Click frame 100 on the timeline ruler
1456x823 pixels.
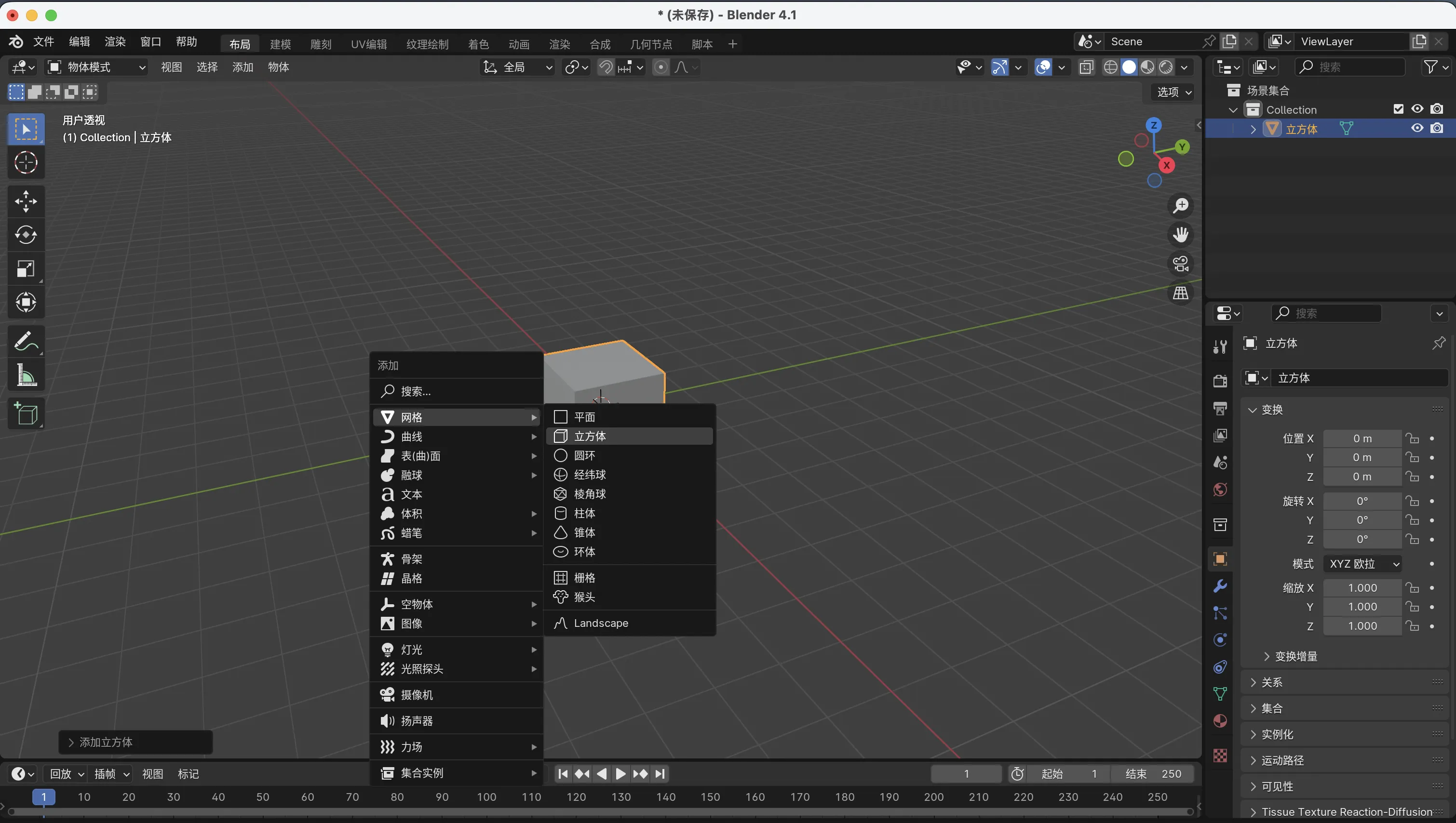click(486, 797)
